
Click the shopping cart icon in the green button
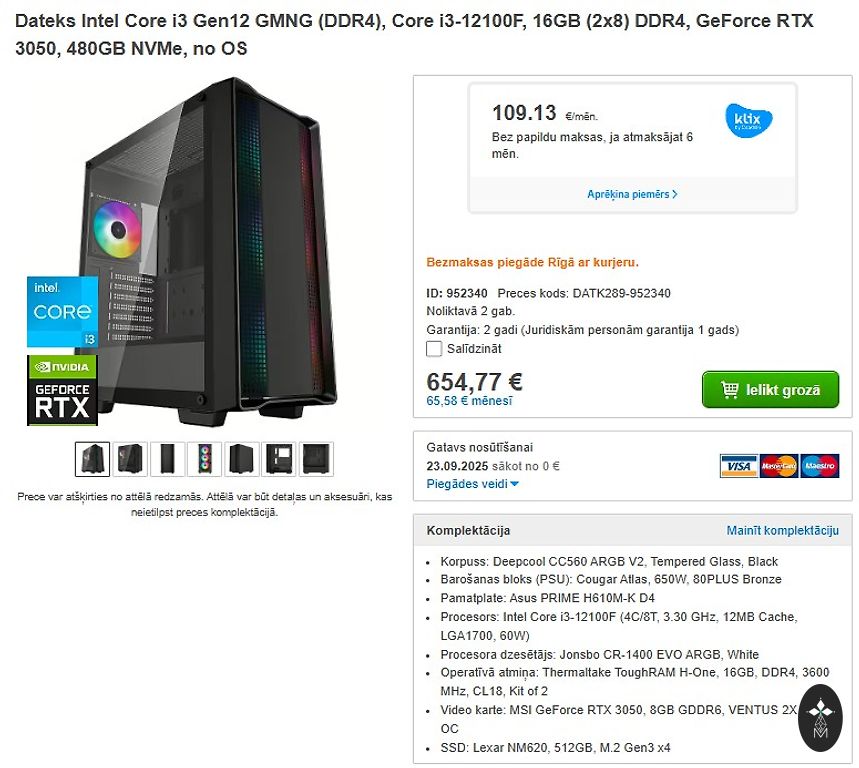729,389
